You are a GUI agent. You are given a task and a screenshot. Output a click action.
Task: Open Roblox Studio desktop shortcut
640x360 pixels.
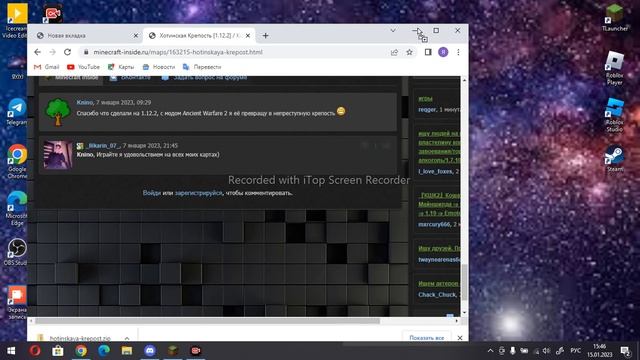click(614, 115)
